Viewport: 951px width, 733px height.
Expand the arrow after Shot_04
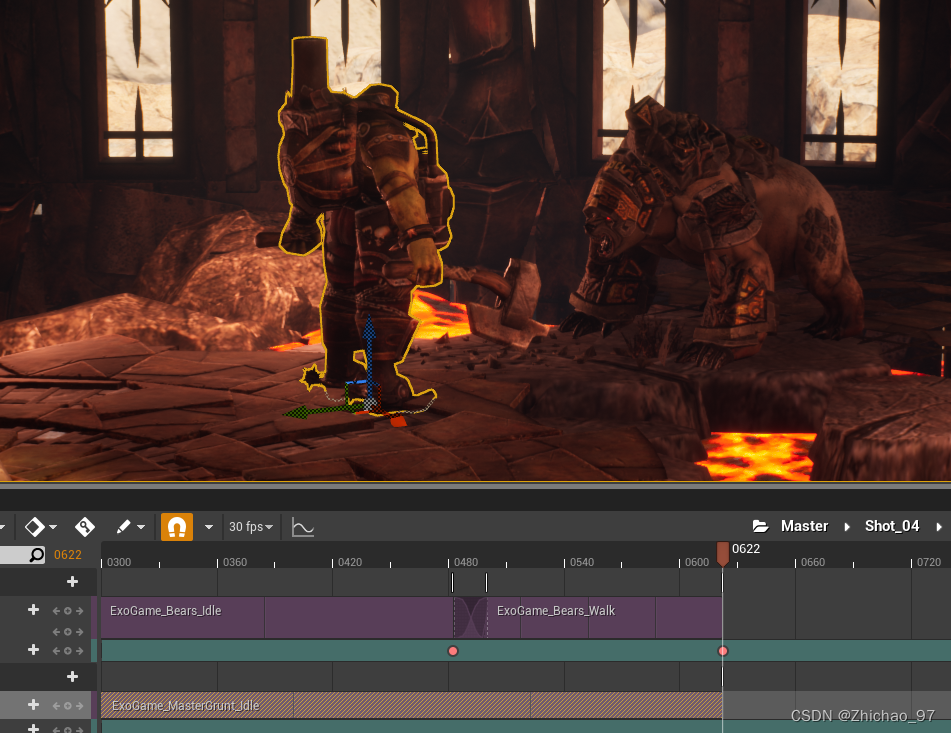click(939, 527)
